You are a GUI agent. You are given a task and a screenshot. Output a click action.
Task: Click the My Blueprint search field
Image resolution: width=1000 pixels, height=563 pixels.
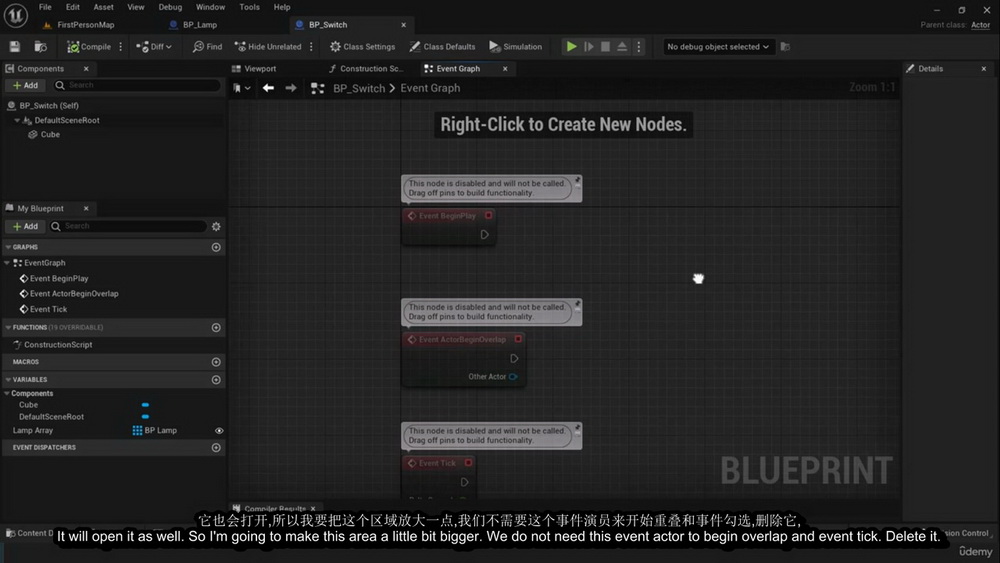[x=128, y=226]
